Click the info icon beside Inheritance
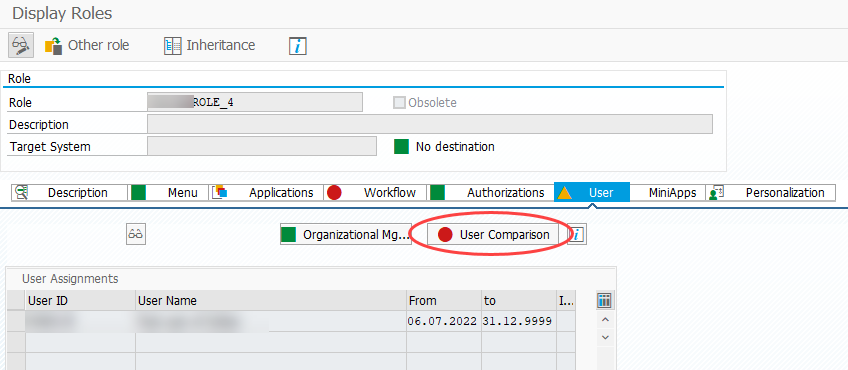848x370 pixels. (x=298, y=46)
